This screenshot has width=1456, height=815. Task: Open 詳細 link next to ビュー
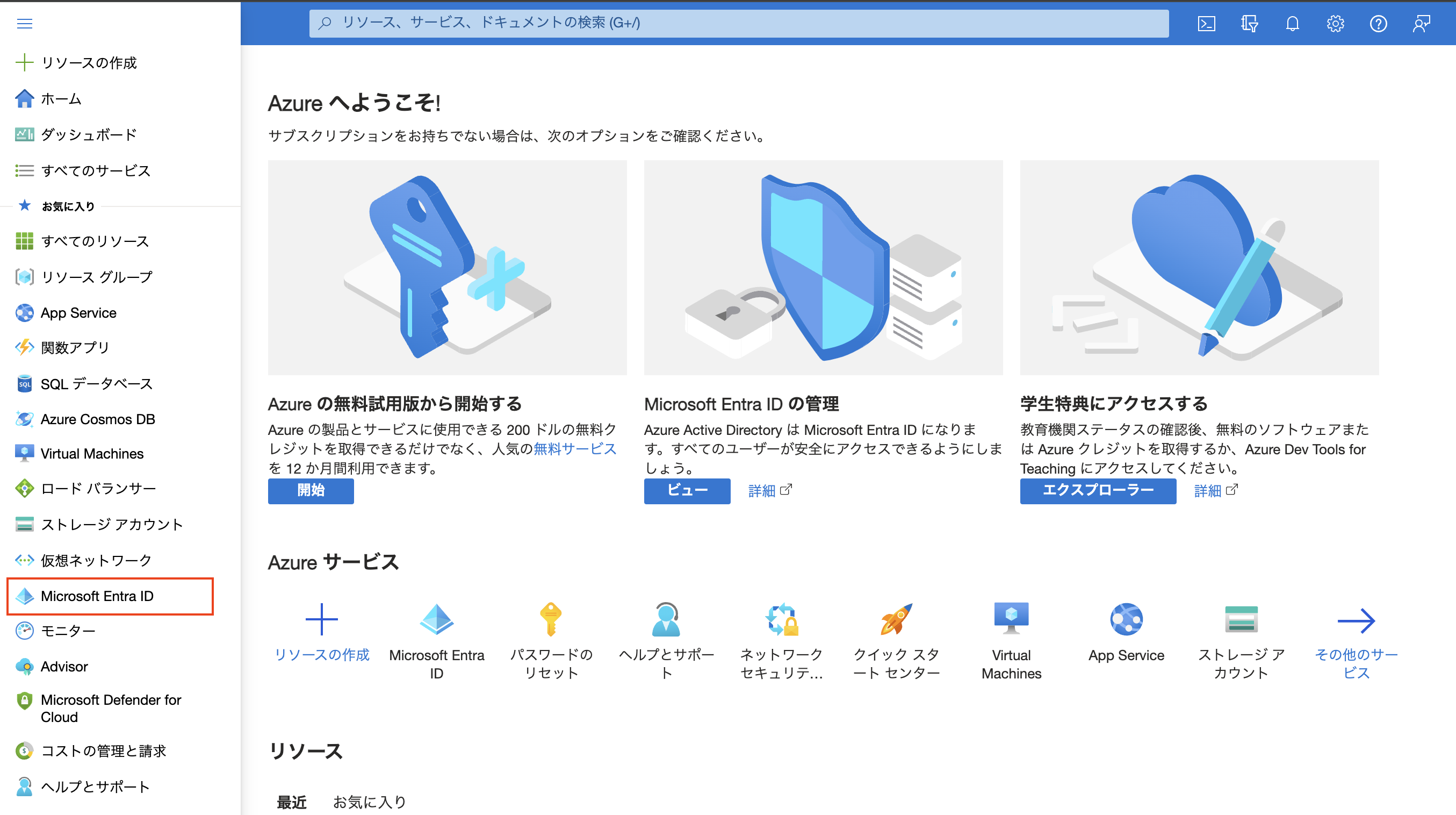point(770,490)
